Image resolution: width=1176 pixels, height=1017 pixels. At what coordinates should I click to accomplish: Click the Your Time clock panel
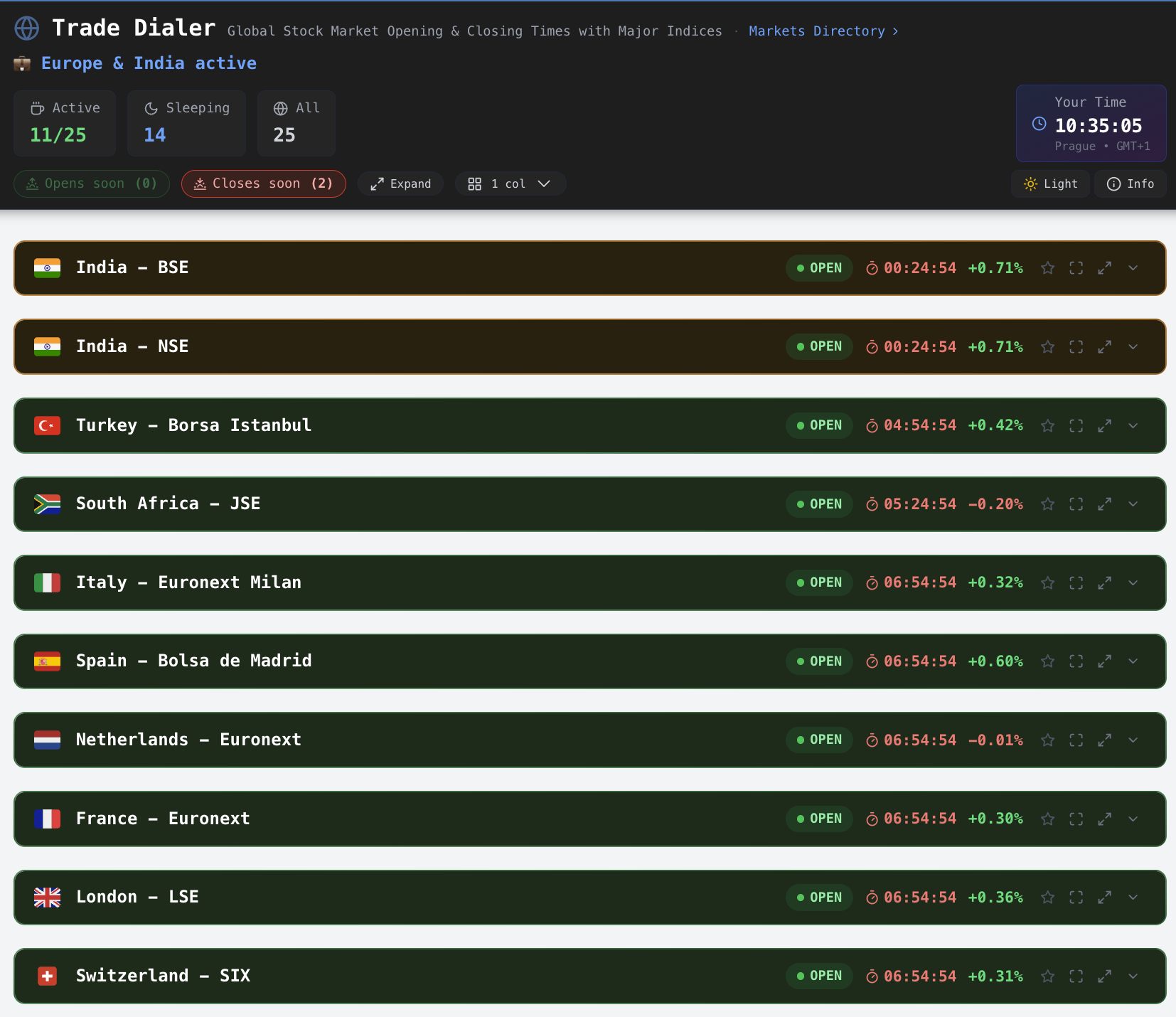click(x=1090, y=123)
